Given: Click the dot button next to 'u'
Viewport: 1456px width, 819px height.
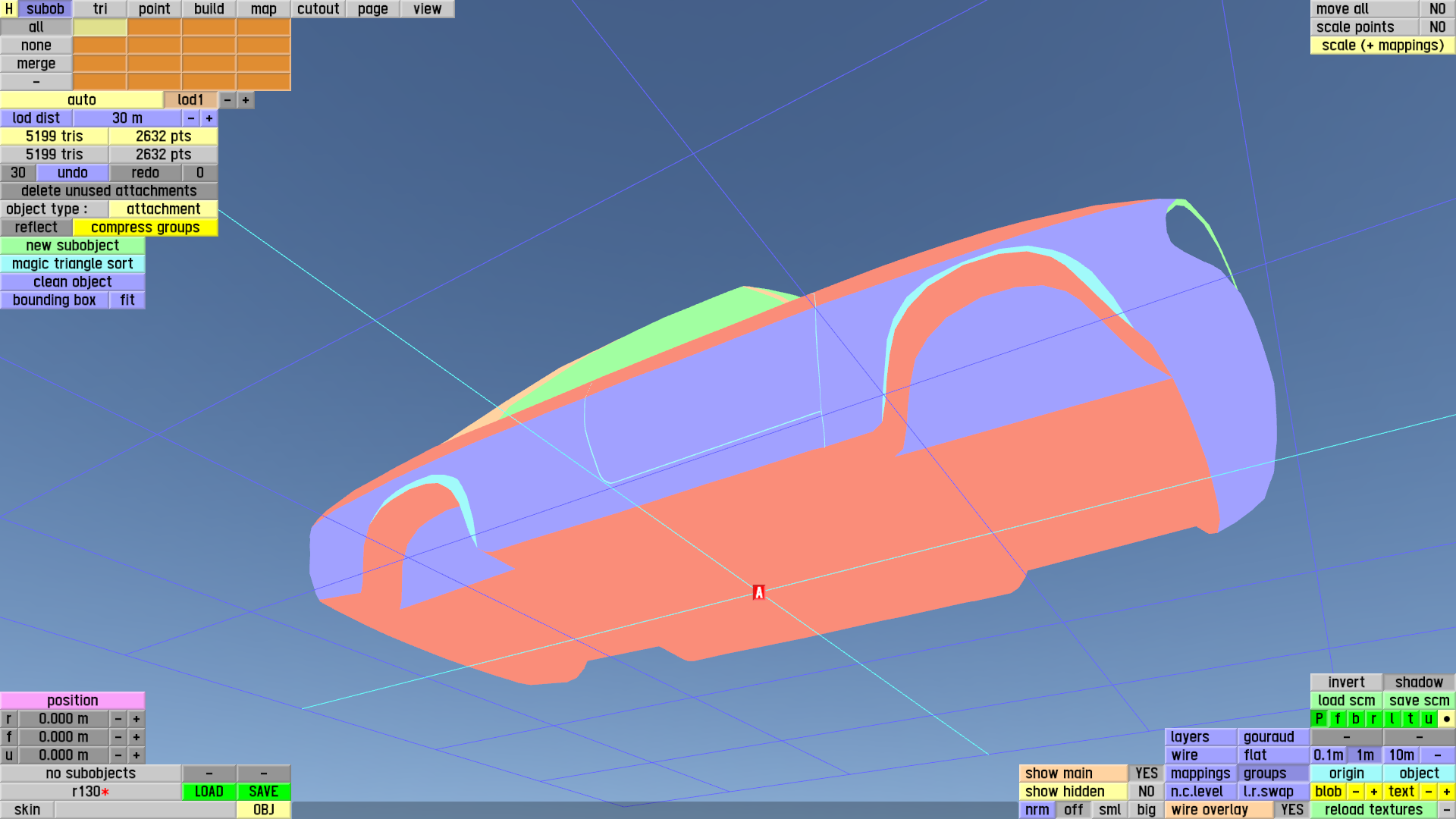Looking at the screenshot, I should click(1446, 719).
